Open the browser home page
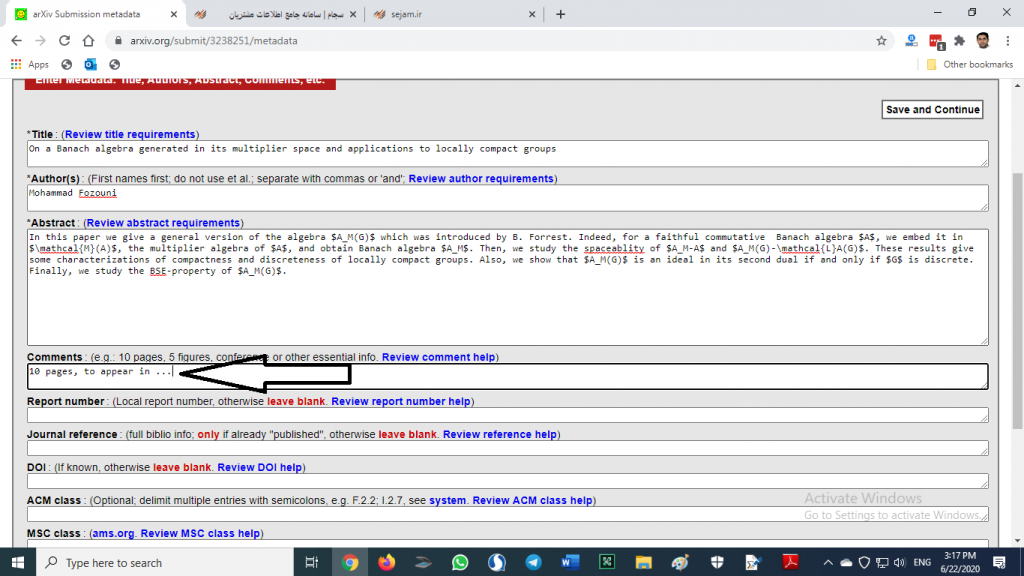 point(88,40)
